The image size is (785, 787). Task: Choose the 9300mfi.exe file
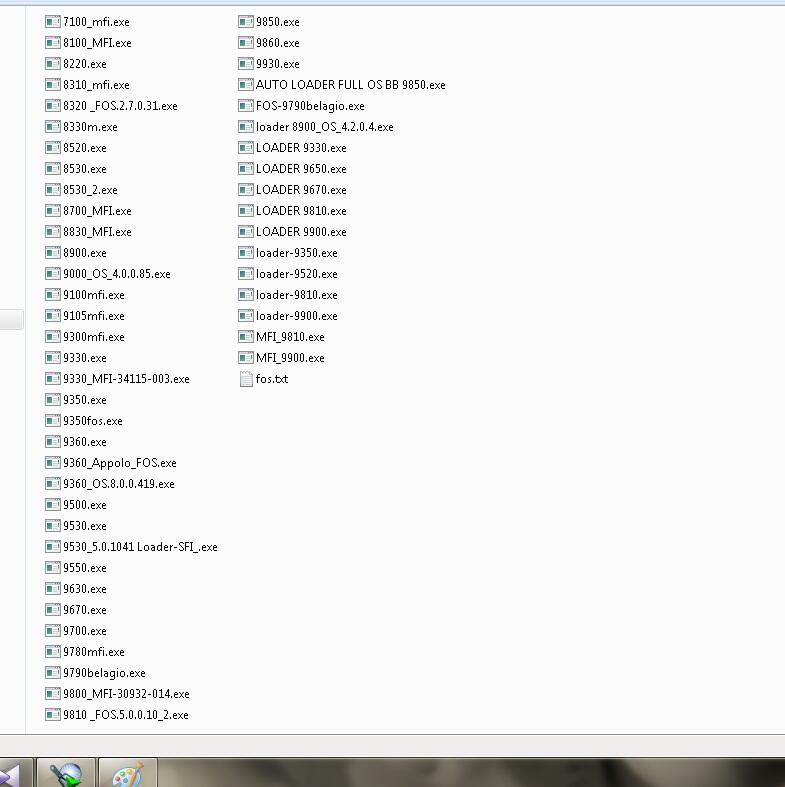tap(94, 337)
